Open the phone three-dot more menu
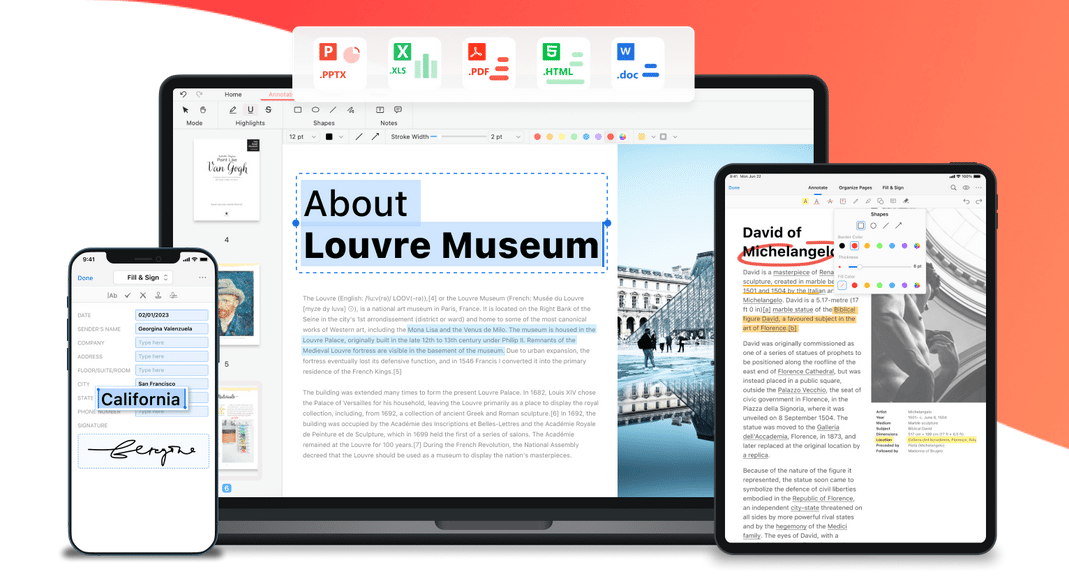This screenshot has width=1069, height=580. (202, 277)
